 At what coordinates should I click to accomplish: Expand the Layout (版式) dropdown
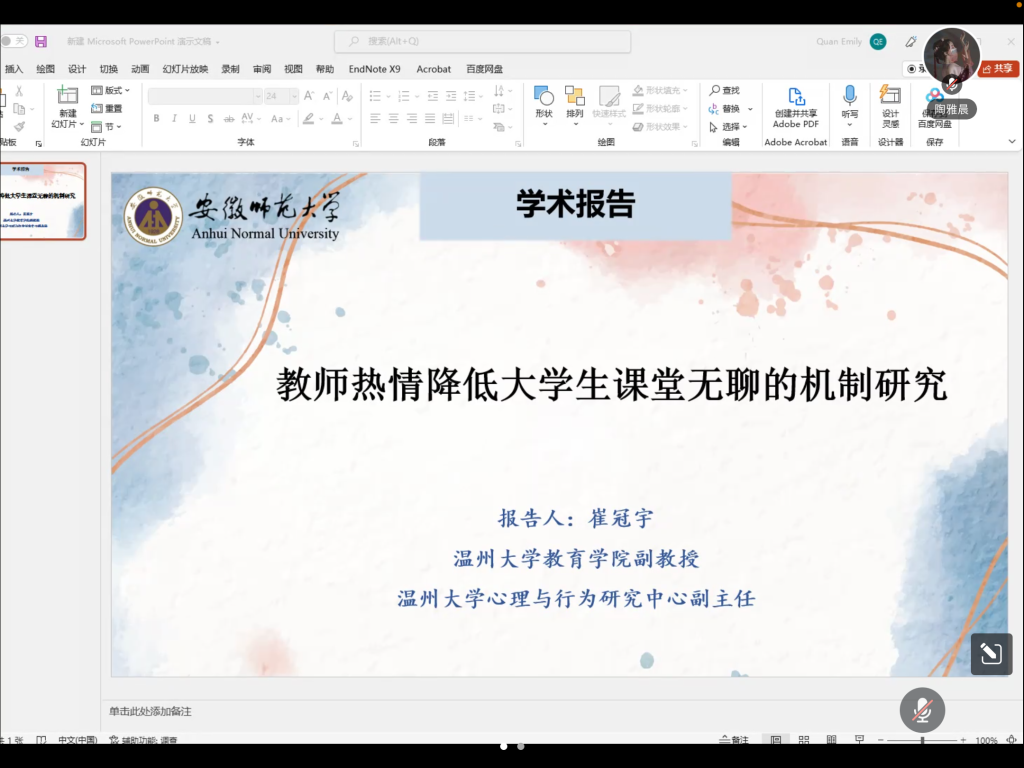112,91
